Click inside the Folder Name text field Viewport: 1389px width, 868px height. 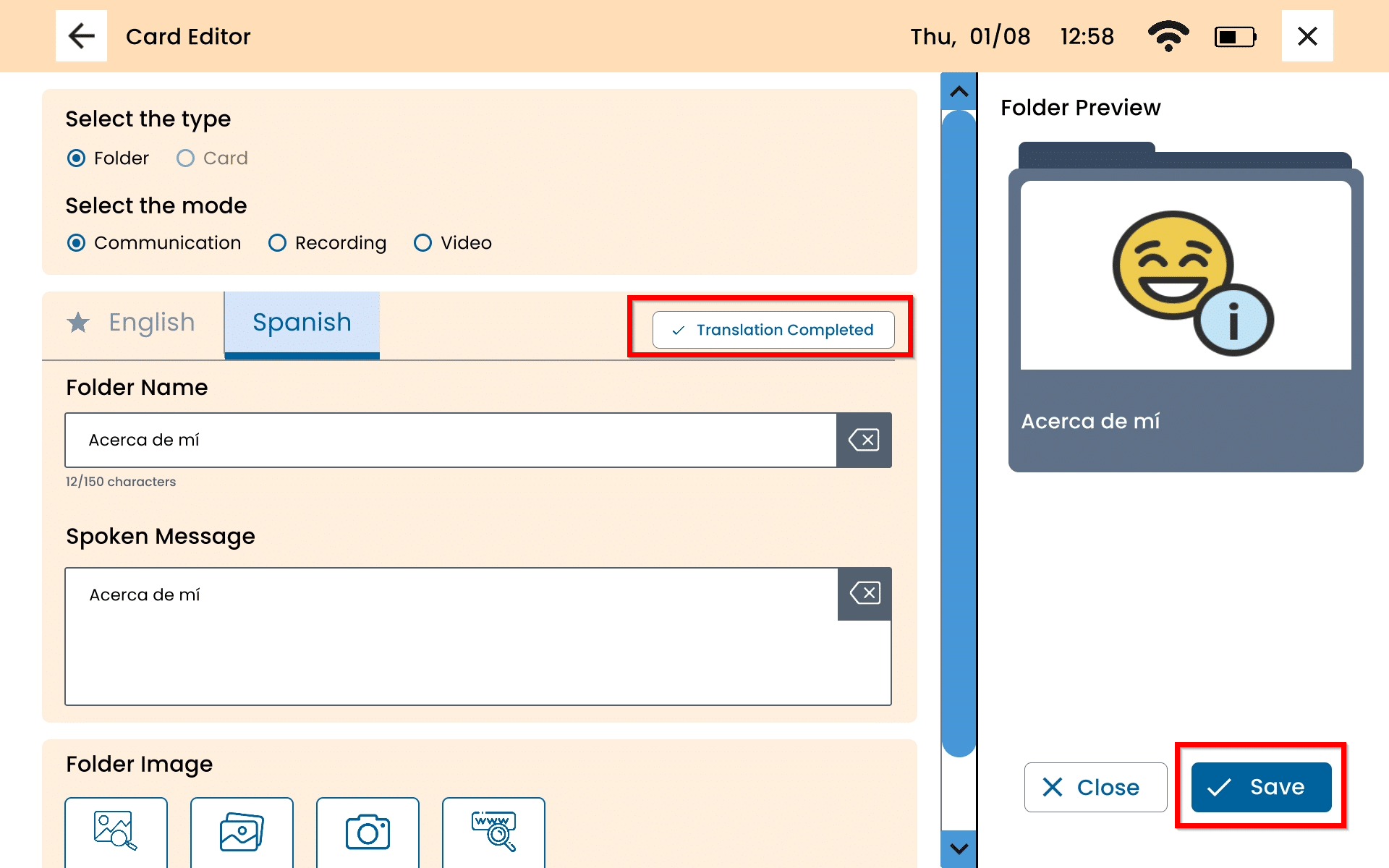[x=450, y=440]
